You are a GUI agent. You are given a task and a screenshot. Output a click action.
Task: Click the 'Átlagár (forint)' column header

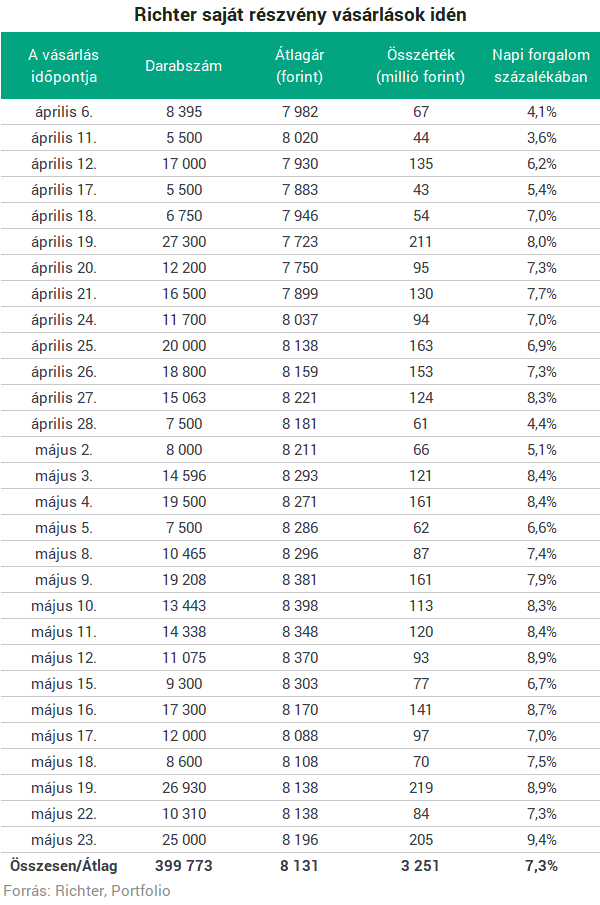point(299,65)
